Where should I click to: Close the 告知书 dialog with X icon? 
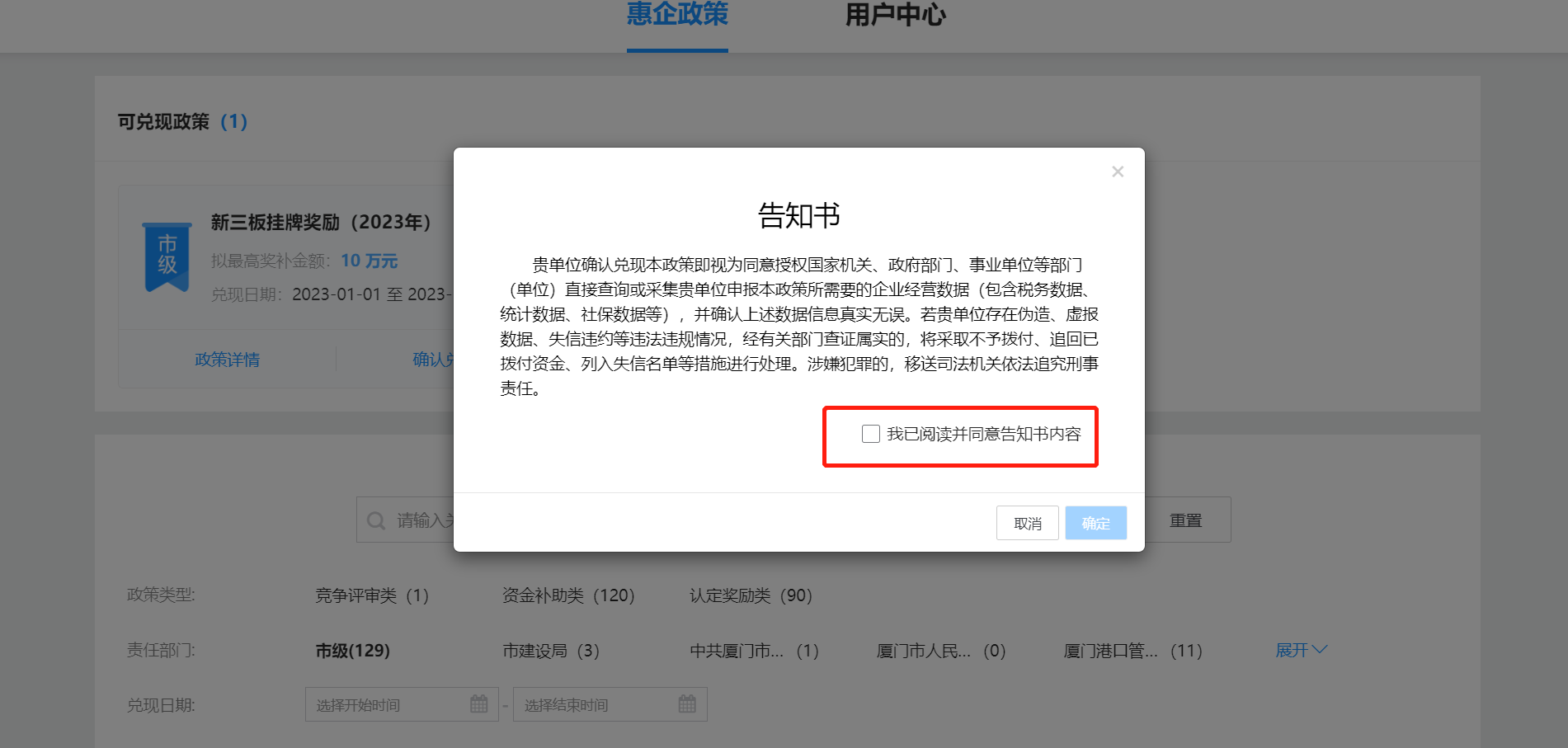click(x=1118, y=172)
